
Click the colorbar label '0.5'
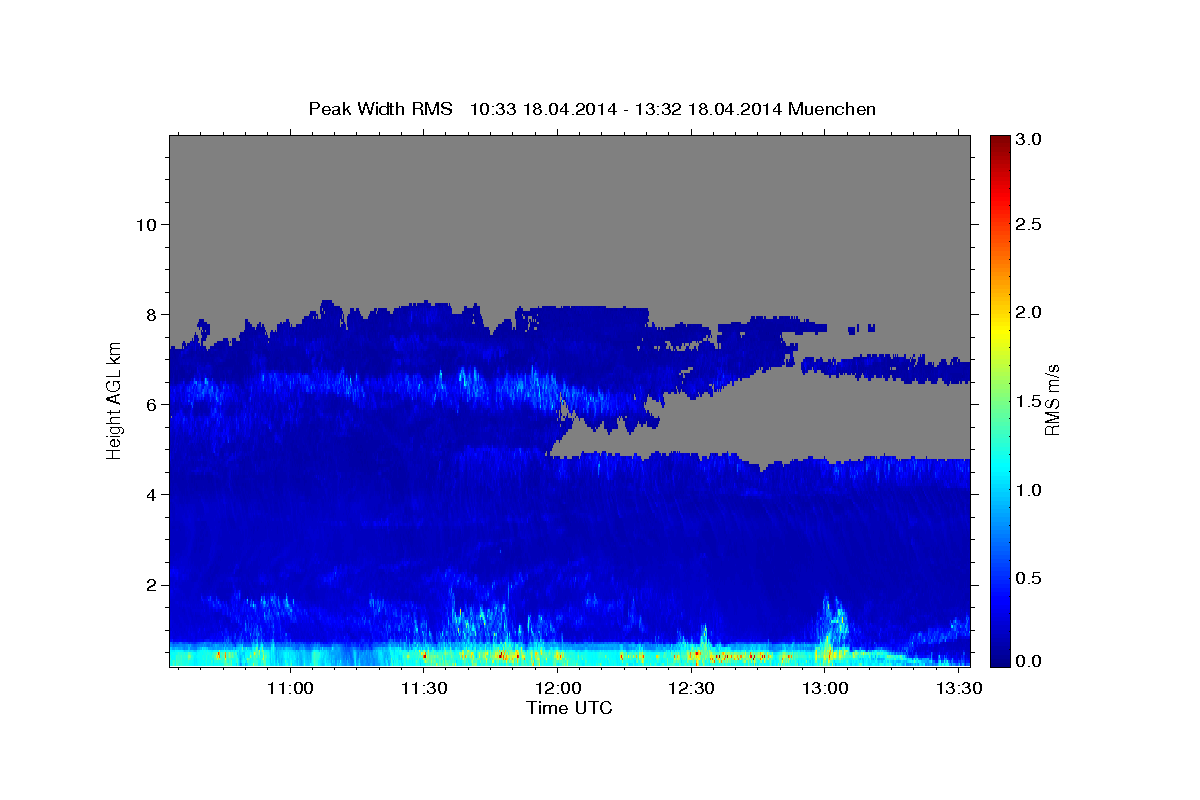click(x=1029, y=578)
